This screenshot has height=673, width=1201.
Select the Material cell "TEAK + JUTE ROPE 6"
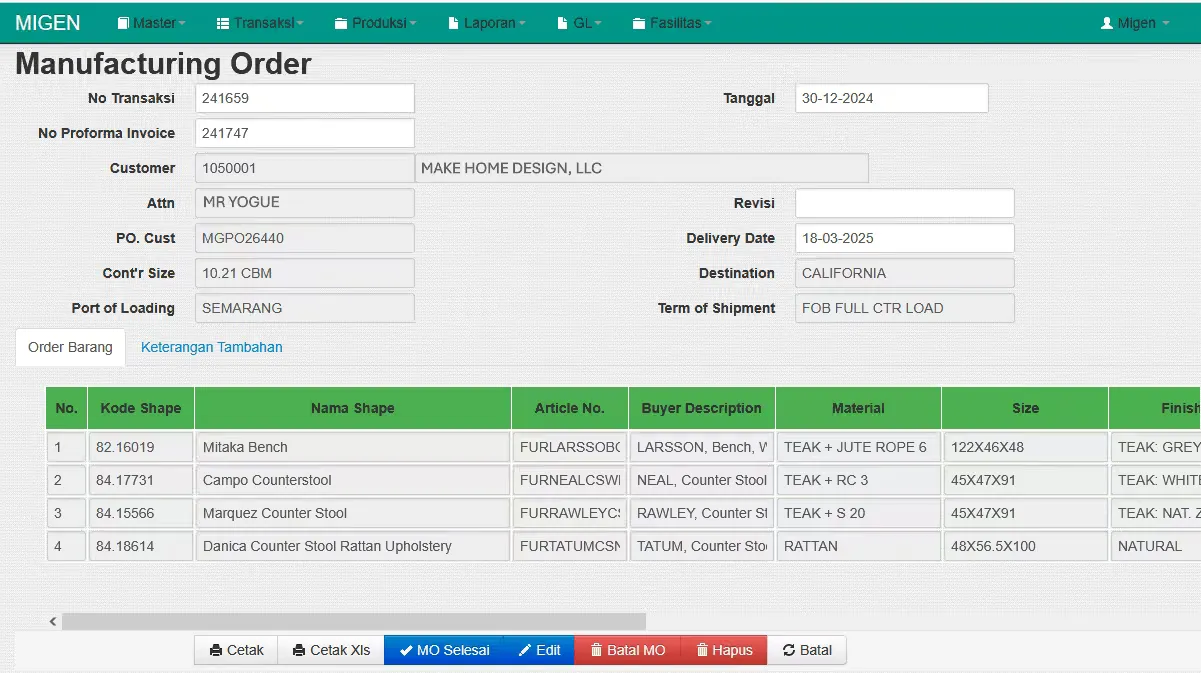(x=859, y=447)
